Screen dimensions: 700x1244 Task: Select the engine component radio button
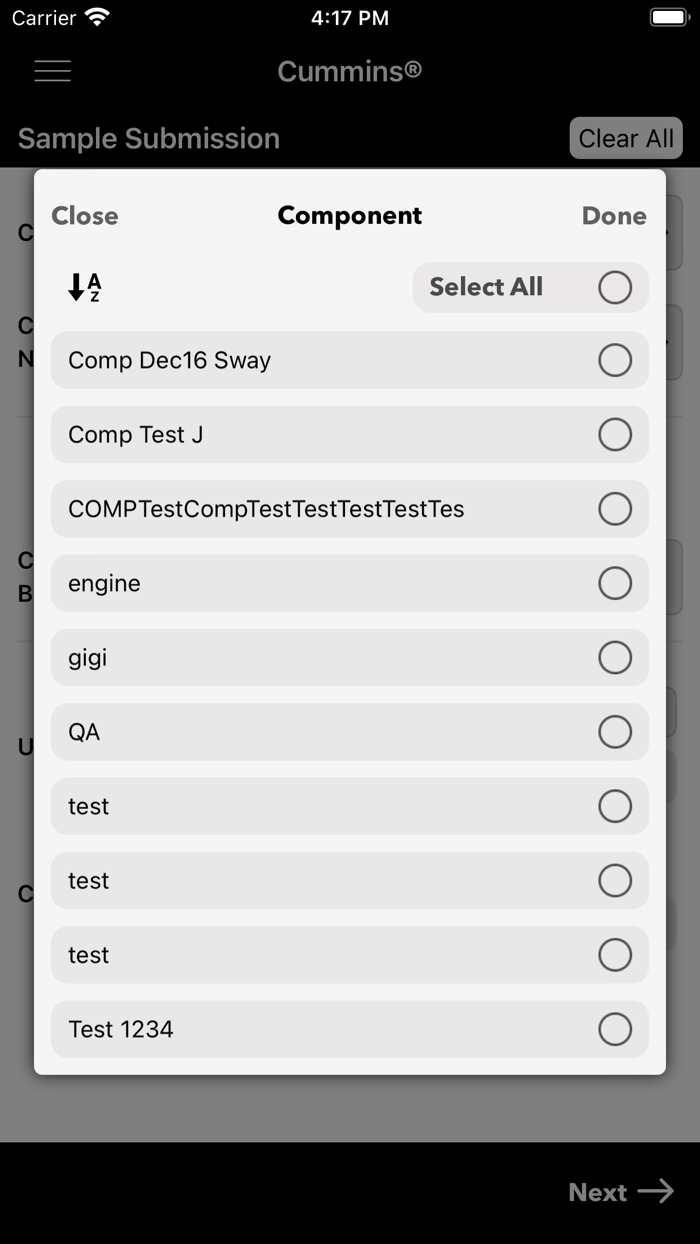pos(617,583)
